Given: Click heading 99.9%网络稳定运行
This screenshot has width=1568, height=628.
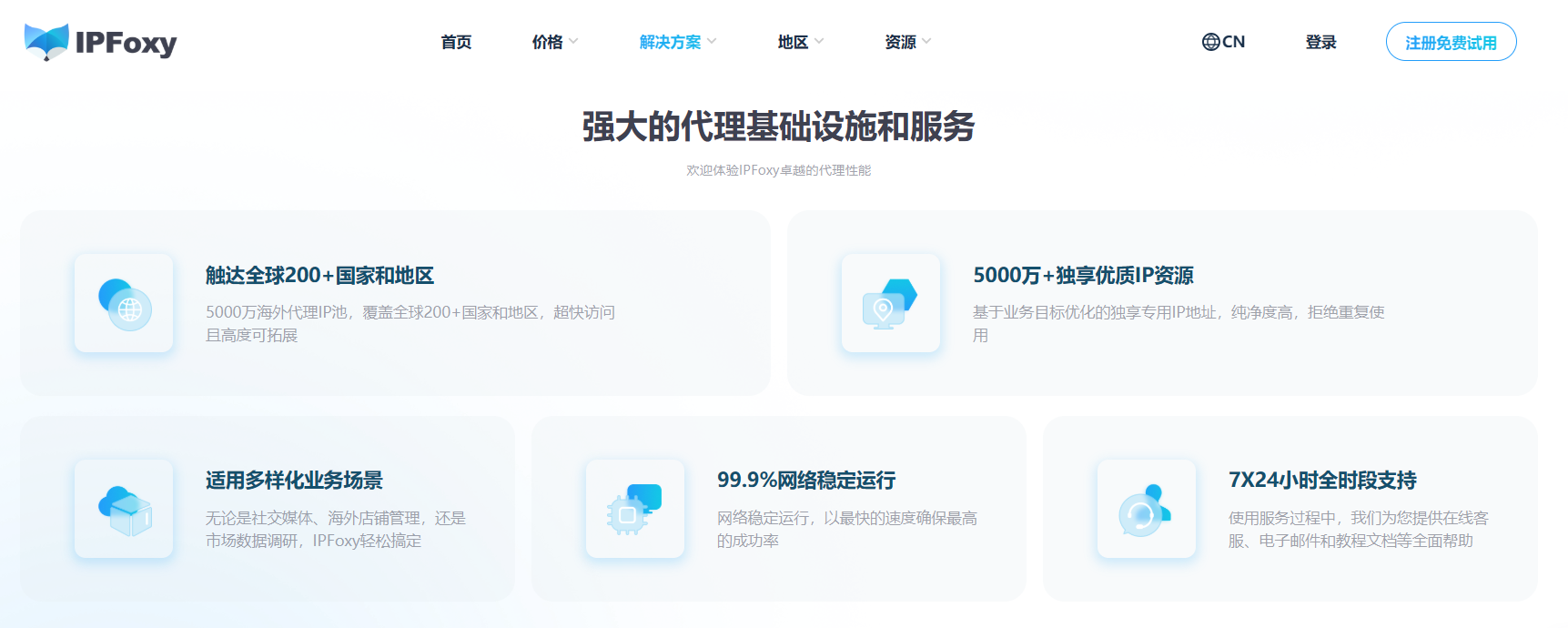Looking at the screenshot, I should [806, 481].
